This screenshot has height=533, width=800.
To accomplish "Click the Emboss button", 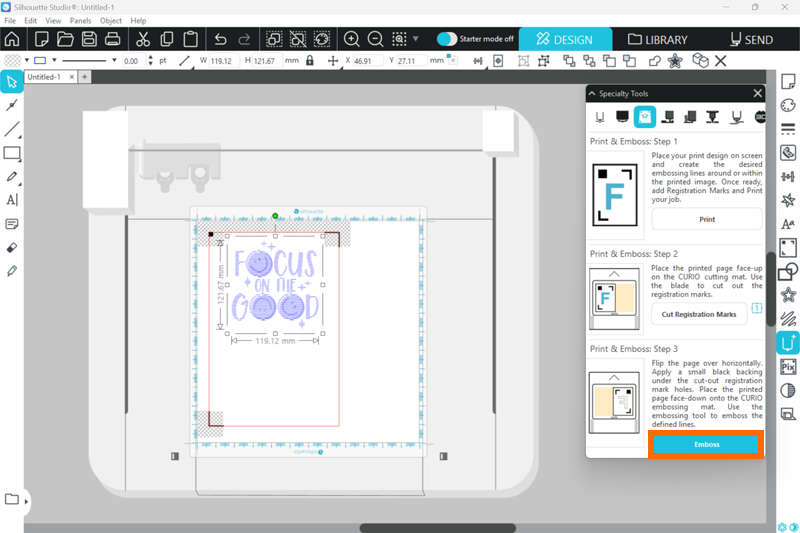I will click(x=707, y=444).
